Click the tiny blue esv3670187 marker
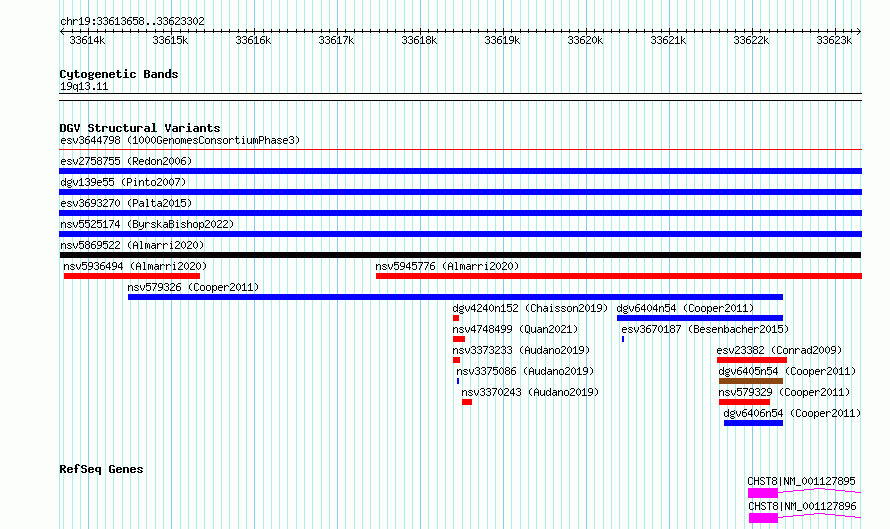The image size is (890, 529). click(623, 339)
